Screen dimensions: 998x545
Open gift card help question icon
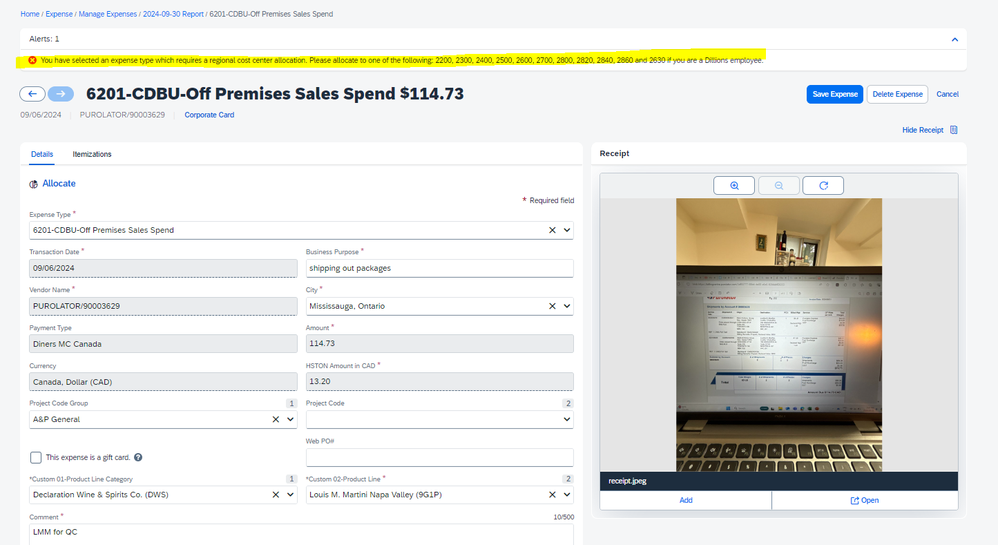138,457
